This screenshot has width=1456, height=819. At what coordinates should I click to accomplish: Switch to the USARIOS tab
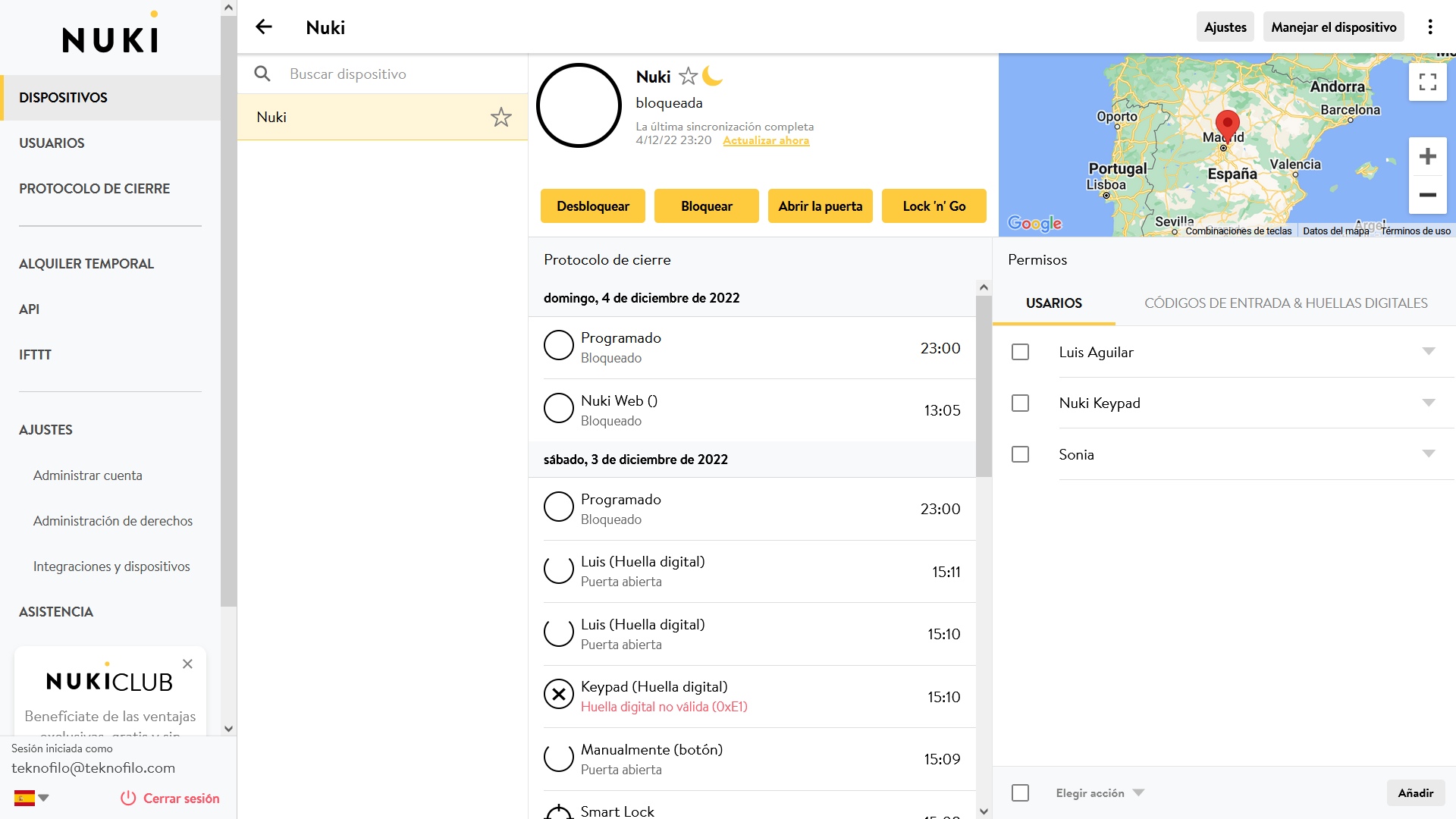point(1054,303)
